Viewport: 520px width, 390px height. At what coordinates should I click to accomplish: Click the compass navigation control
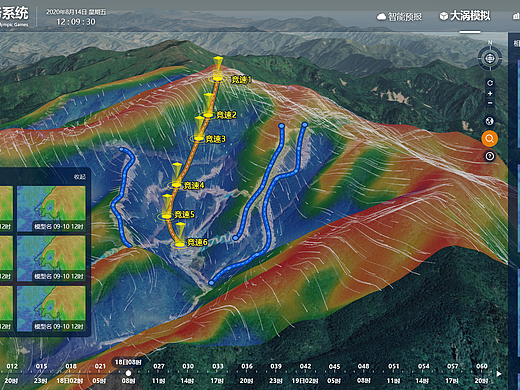tap(490, 59)
